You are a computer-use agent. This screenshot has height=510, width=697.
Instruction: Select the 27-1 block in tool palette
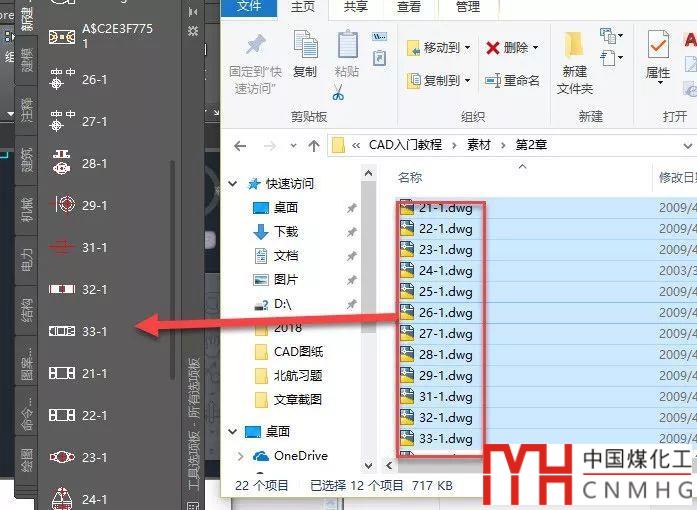pyautogui.click(x=78, y=121)
